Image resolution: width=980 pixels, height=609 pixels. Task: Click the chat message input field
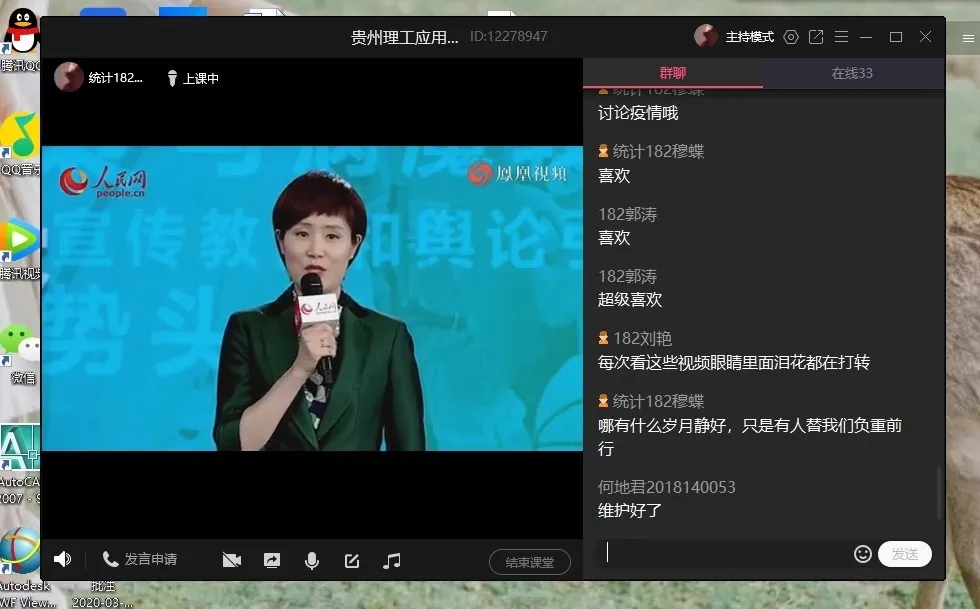coord(725,553)
